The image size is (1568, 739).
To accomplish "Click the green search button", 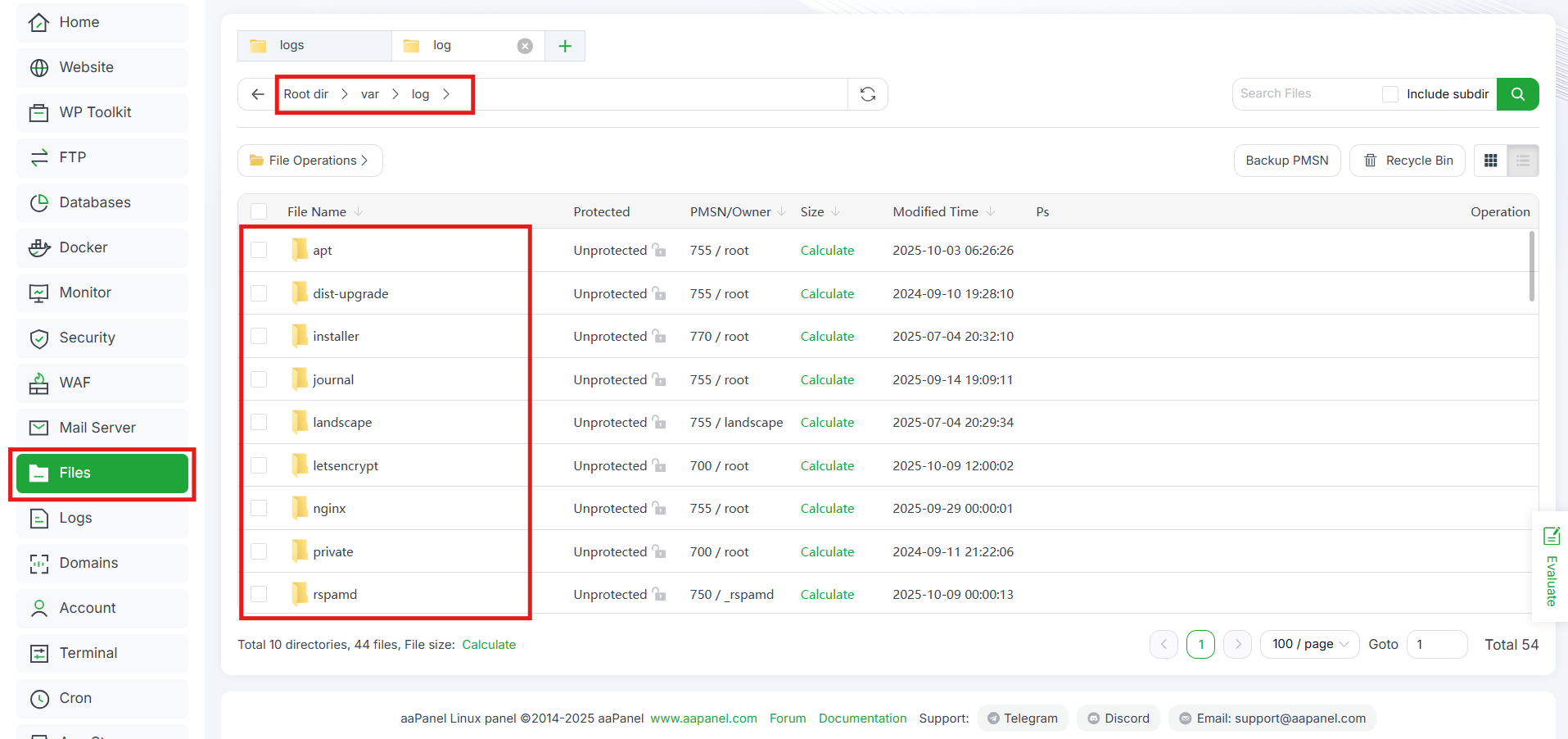I will (x=1517, y=94).
